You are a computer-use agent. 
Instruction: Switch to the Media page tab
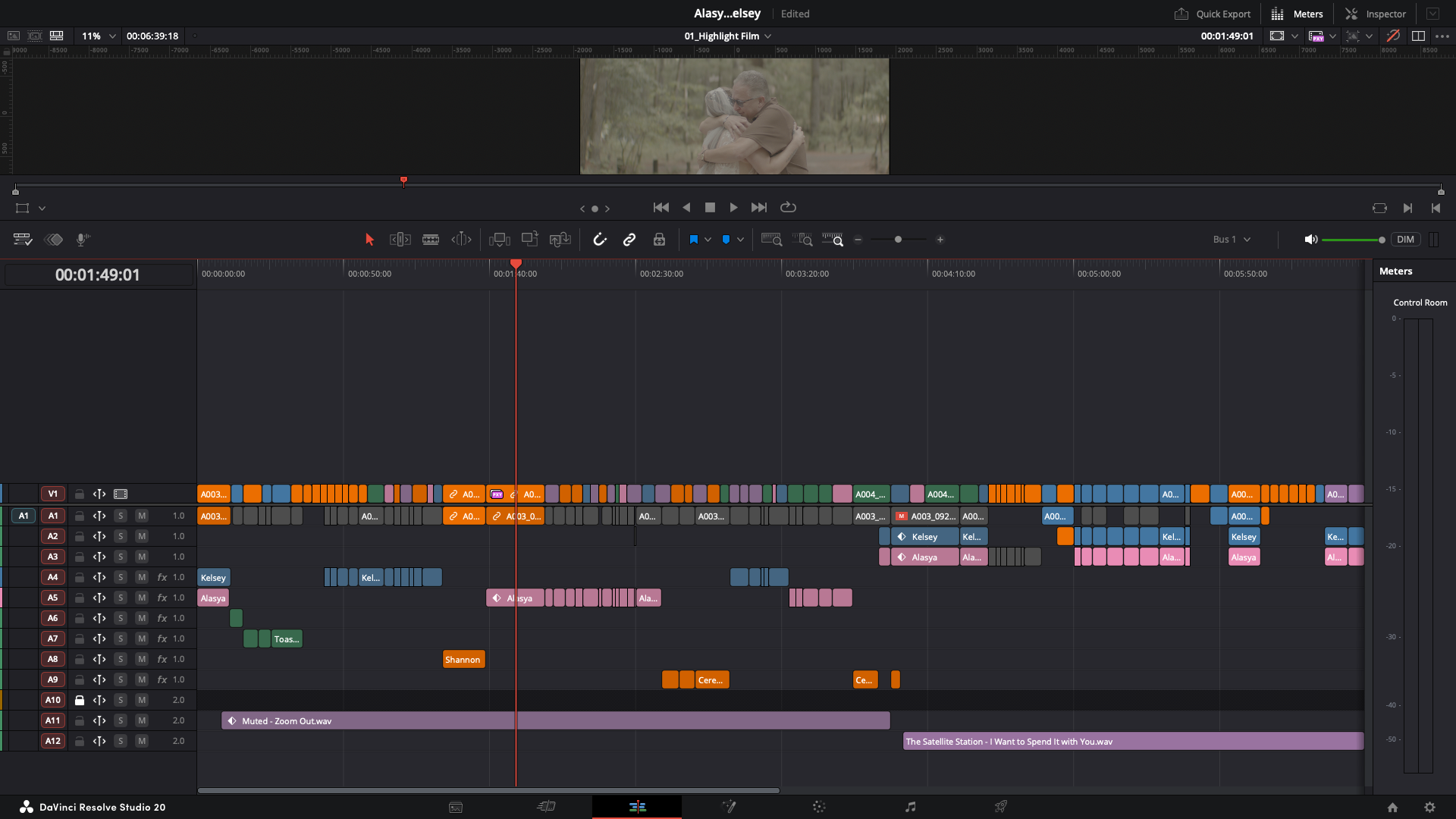pos(456,807)
